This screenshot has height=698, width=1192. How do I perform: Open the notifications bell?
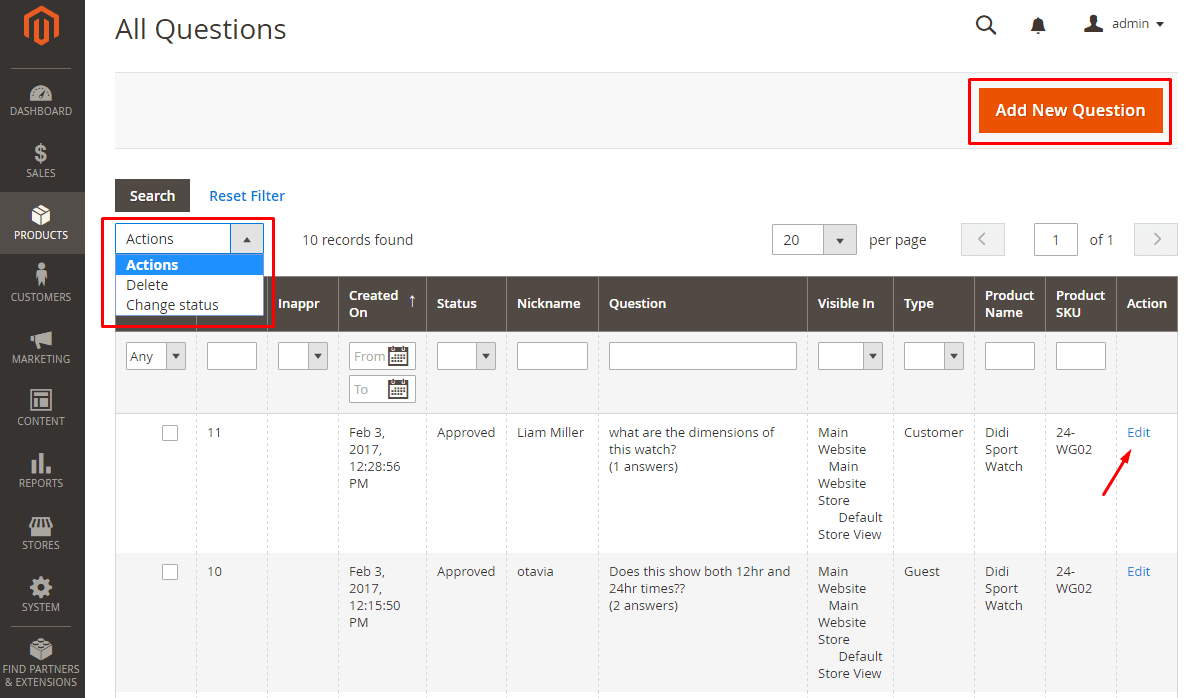(1038, 25)
